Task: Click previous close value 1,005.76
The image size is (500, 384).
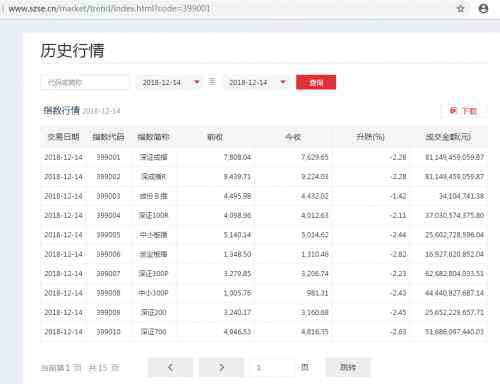Action: [x=237, y=293]
